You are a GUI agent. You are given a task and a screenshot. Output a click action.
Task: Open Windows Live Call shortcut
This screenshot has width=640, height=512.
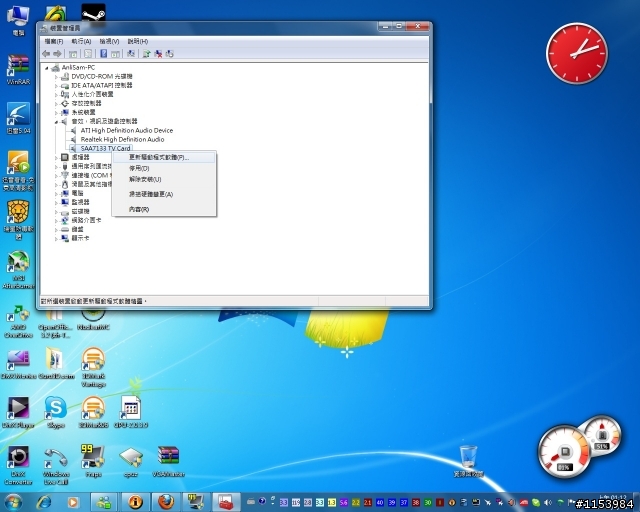56,465
